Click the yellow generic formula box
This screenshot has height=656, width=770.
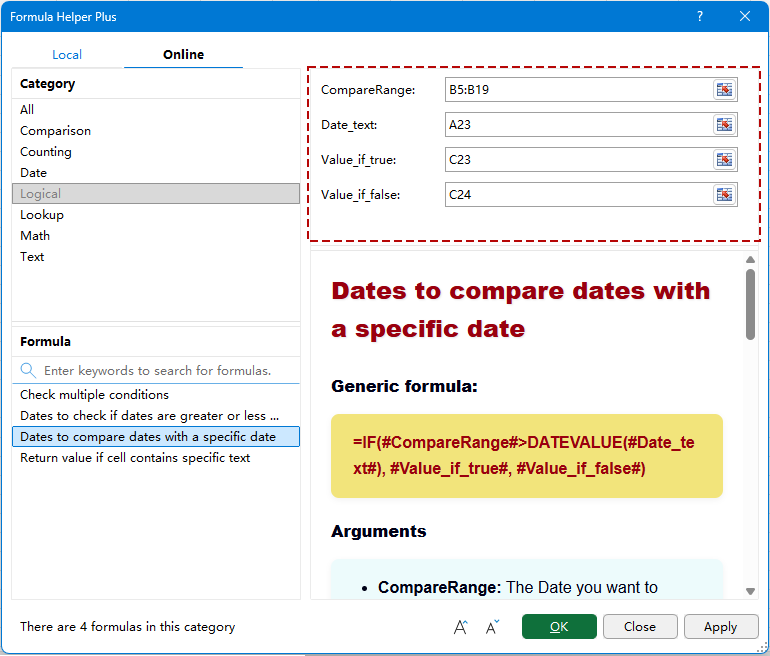click(526, 456)
